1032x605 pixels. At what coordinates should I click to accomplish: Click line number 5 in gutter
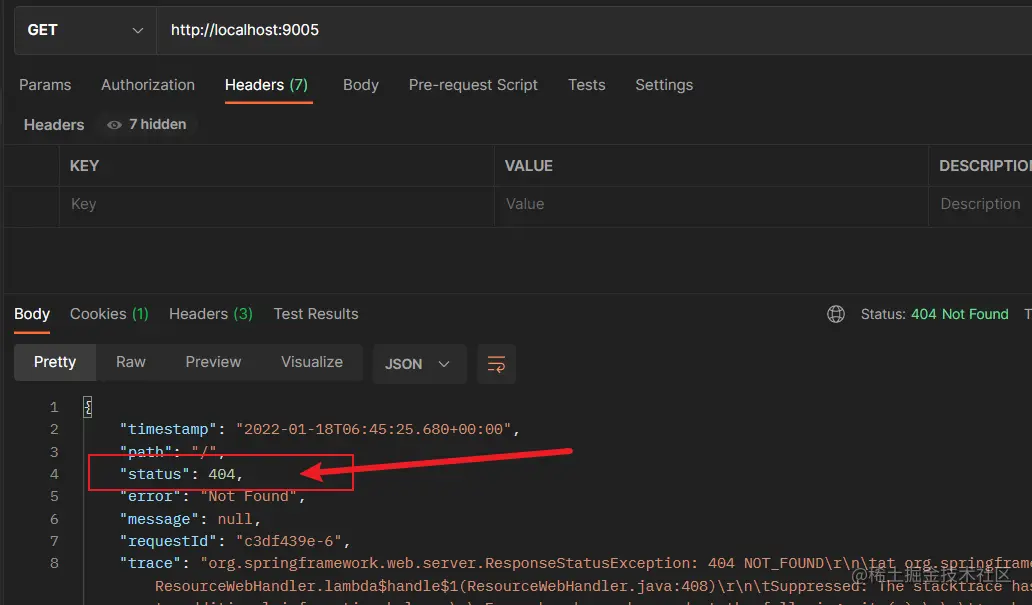tap(54, 496)
